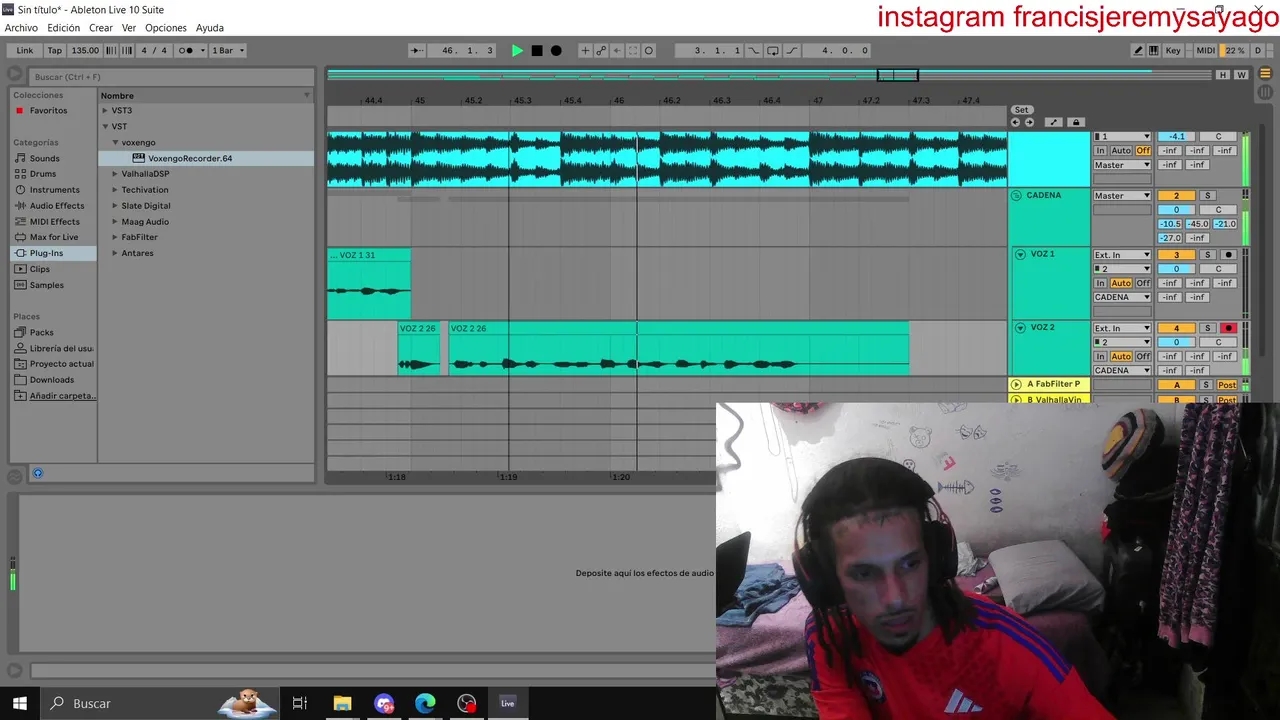Image resolution: width=1280 pixels, height=720 pixels.
Task: Click the Link button
Action: (x=24, y=50)
